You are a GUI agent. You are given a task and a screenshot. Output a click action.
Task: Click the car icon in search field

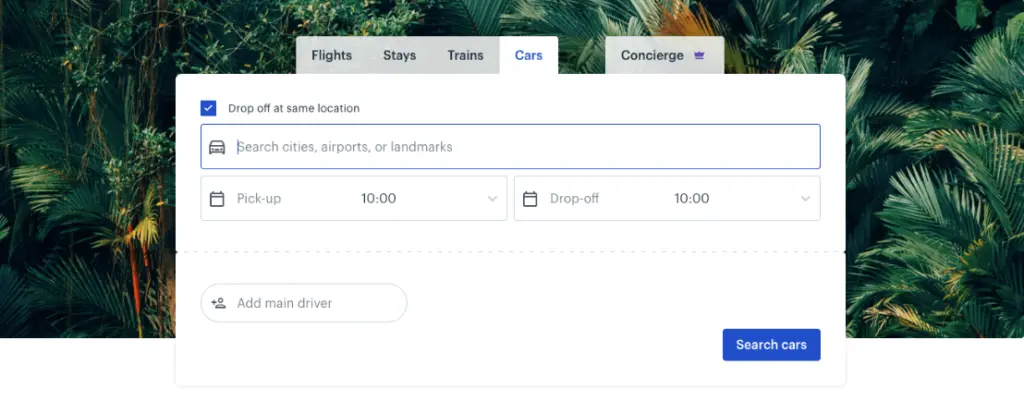(x=217, y=147)
